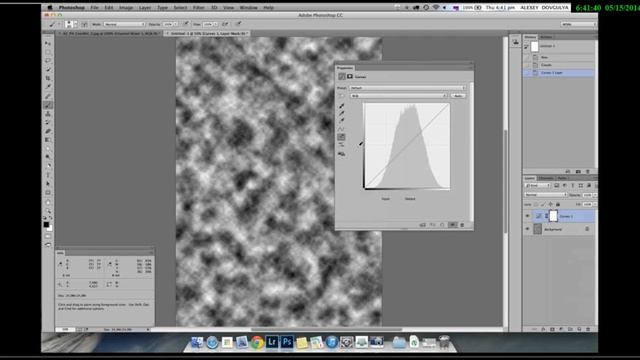Open the workspace switcher dropdown
The image size is (640, 360).
(x=578, y=24)
